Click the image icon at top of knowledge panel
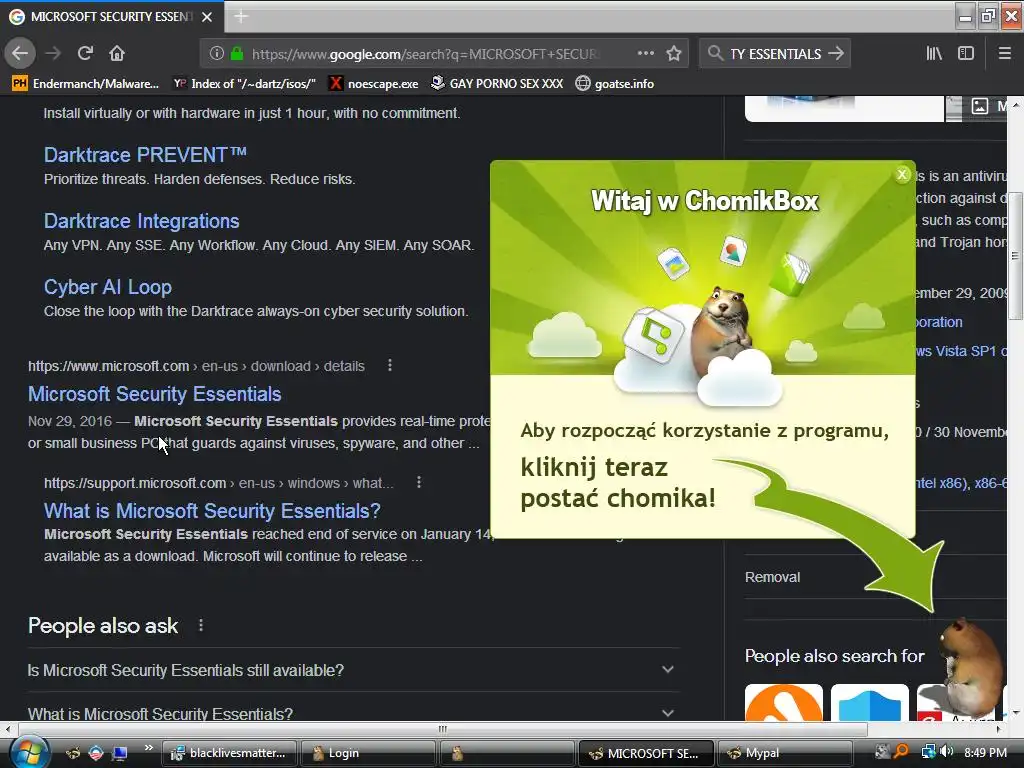The width and height of the screenshot is (1024, 768). pos(980,106)
